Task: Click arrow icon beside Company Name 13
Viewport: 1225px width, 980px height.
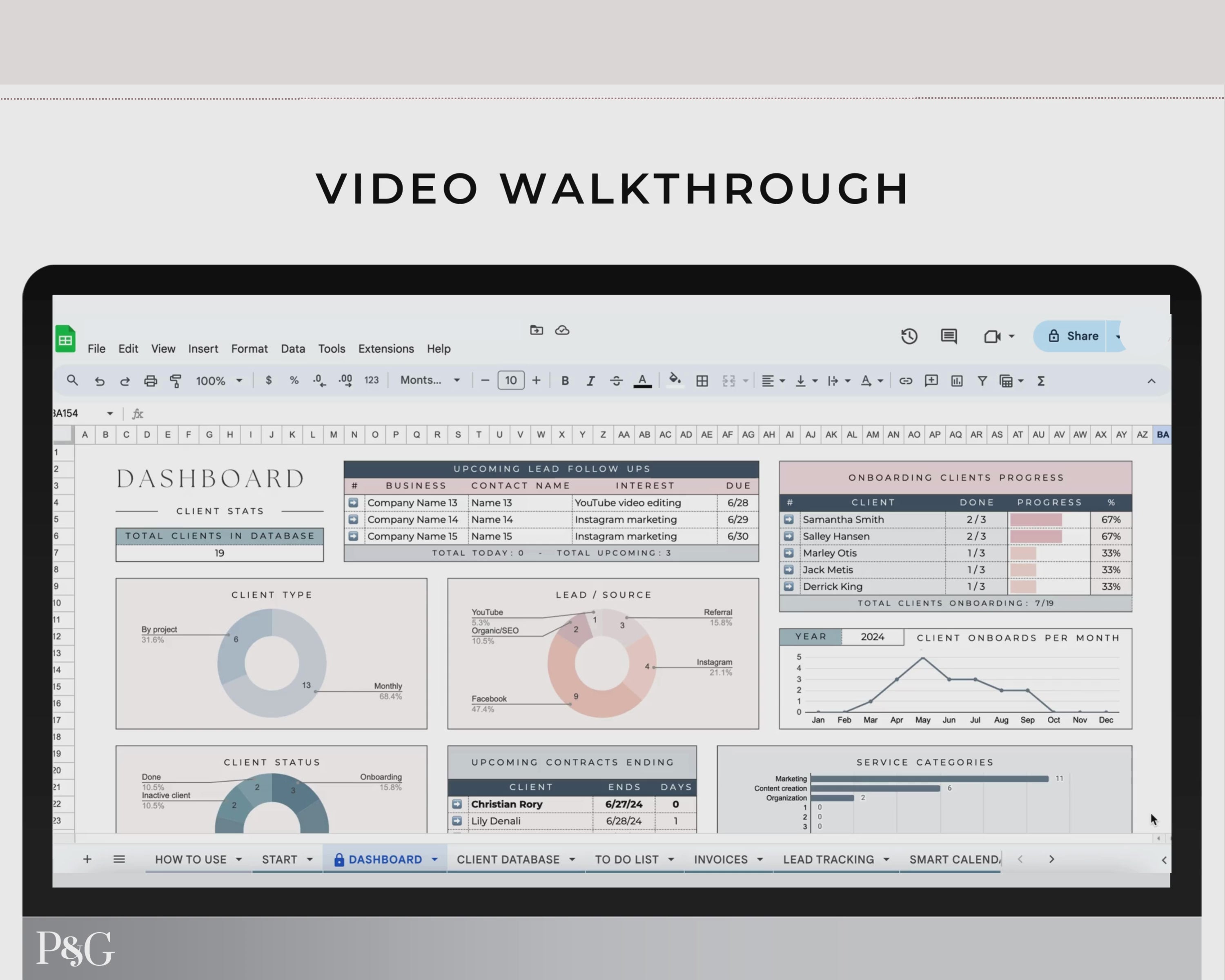Action: pos(353,503)
